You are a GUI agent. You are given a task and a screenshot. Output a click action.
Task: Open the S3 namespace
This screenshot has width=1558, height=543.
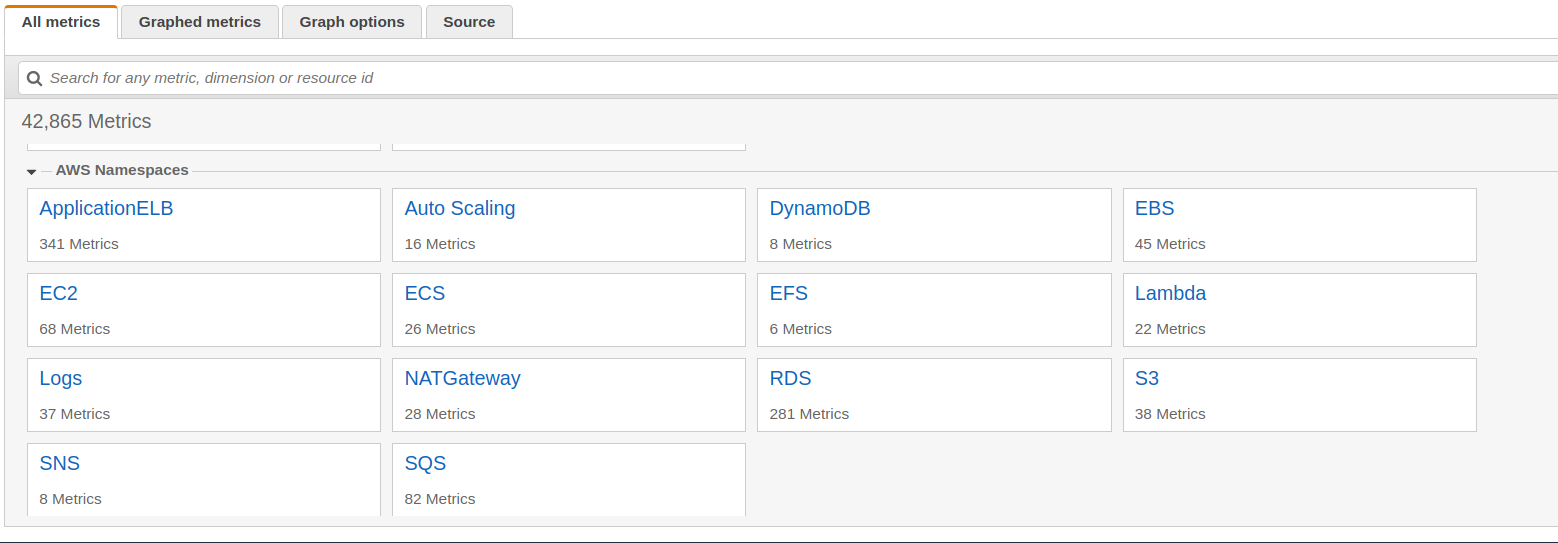(1147, 379)
